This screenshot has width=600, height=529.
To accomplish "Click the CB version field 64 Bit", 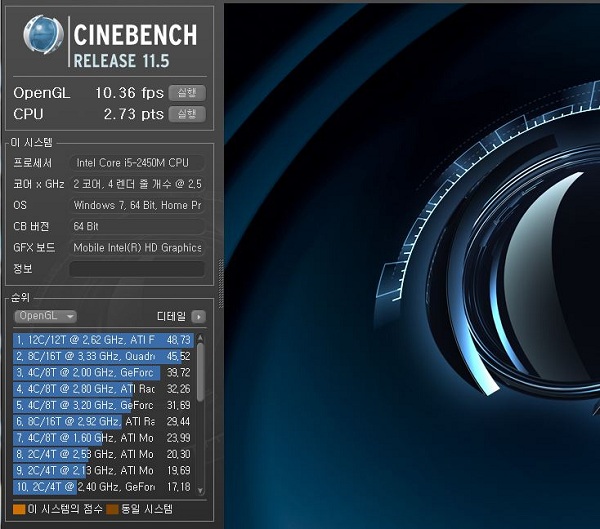I will (137, 226).
